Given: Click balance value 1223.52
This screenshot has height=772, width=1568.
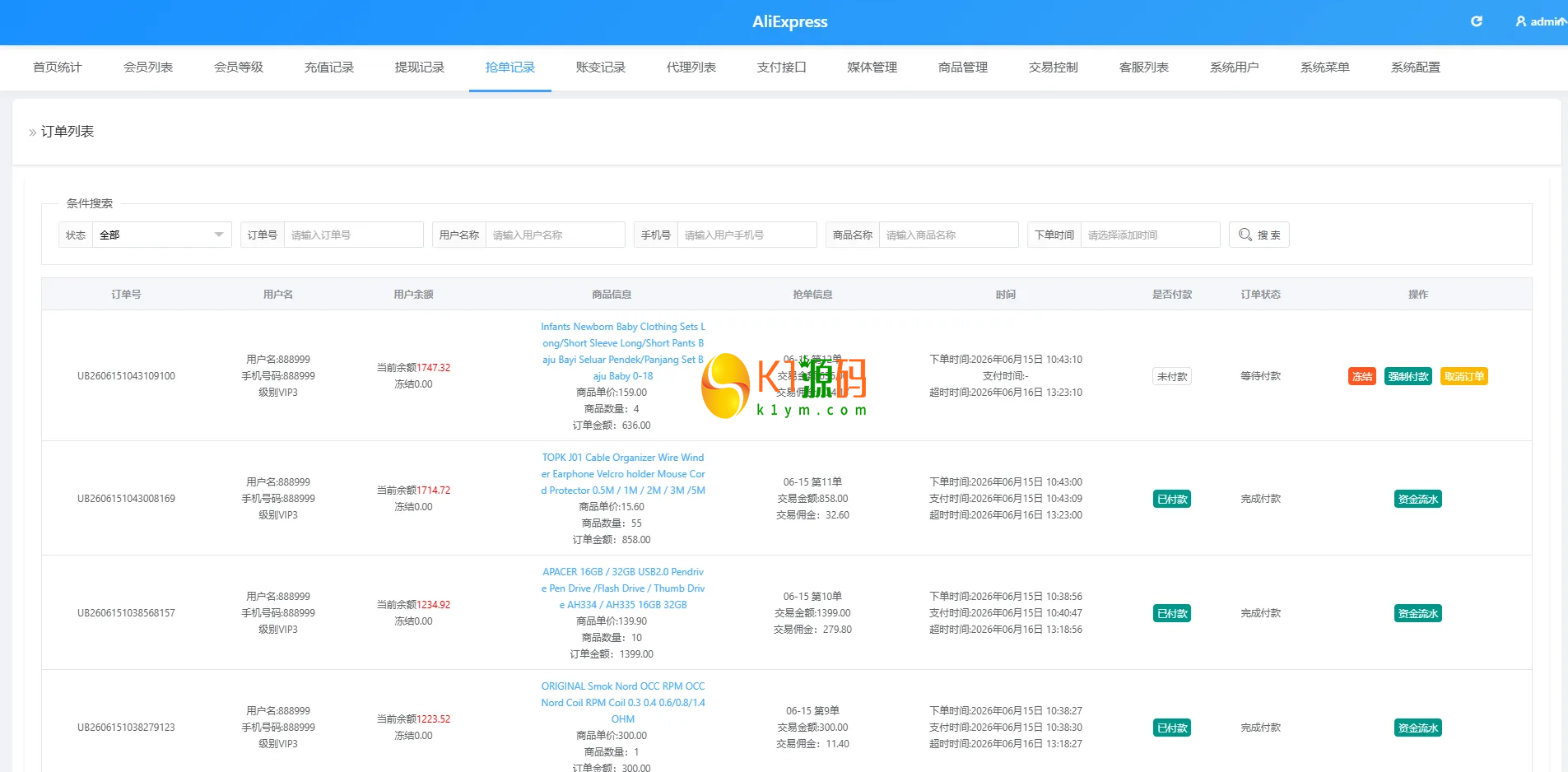Looking at the screenshot, I should [434, 719].
